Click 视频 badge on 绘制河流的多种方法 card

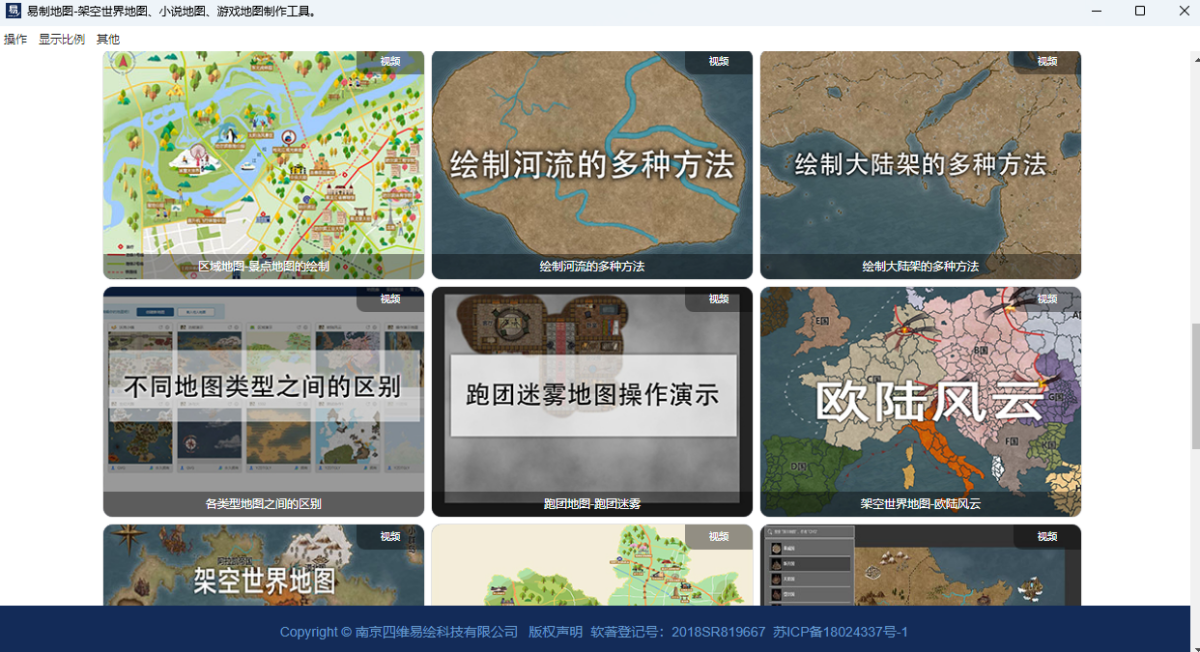click(x=718, y=61)
